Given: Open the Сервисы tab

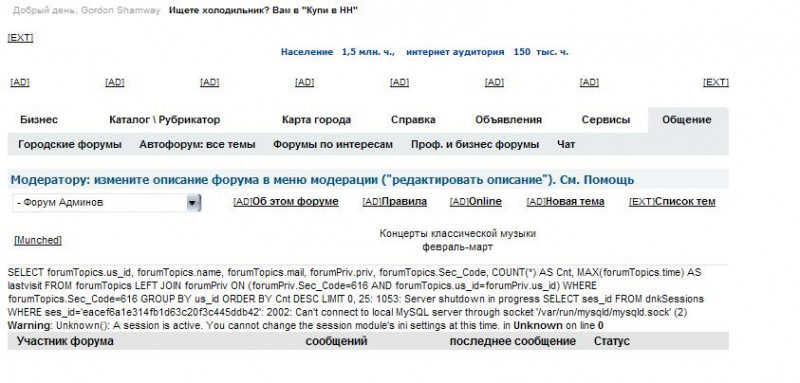Looking at the screenshot, I should pos(606,120).
